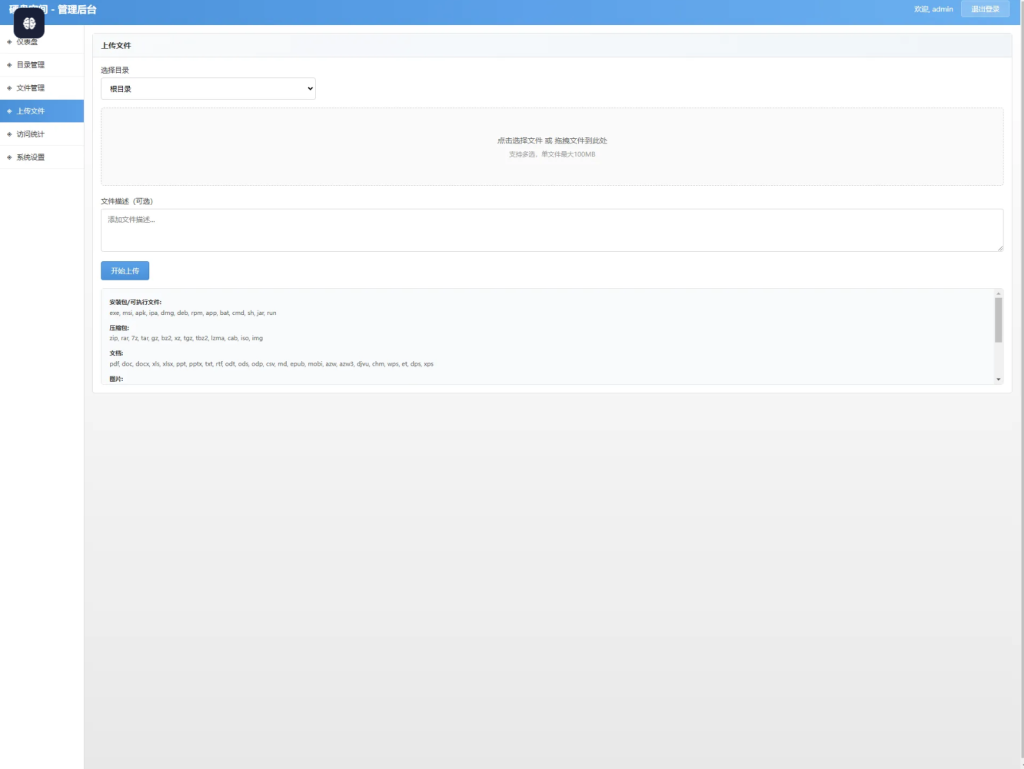Go to 目录管理 in the sidebar
The height and width of the screenshot is (769, 1024).
pos(31,65)
